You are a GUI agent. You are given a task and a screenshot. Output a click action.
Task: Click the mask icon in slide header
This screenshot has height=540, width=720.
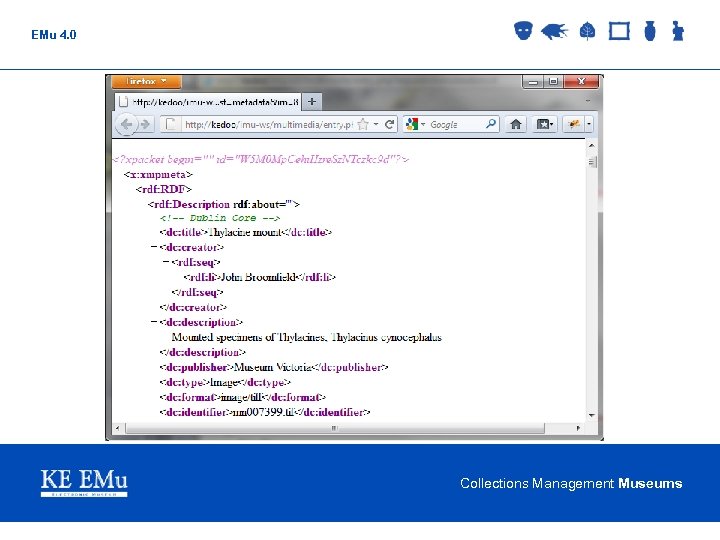point(523,31)
